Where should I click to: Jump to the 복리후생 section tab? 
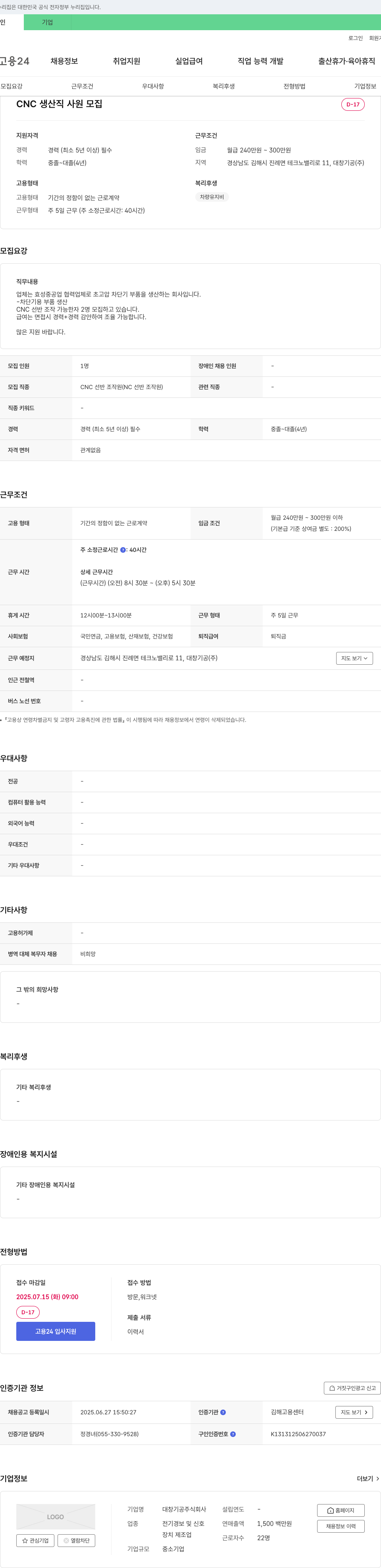coord(223,87)
